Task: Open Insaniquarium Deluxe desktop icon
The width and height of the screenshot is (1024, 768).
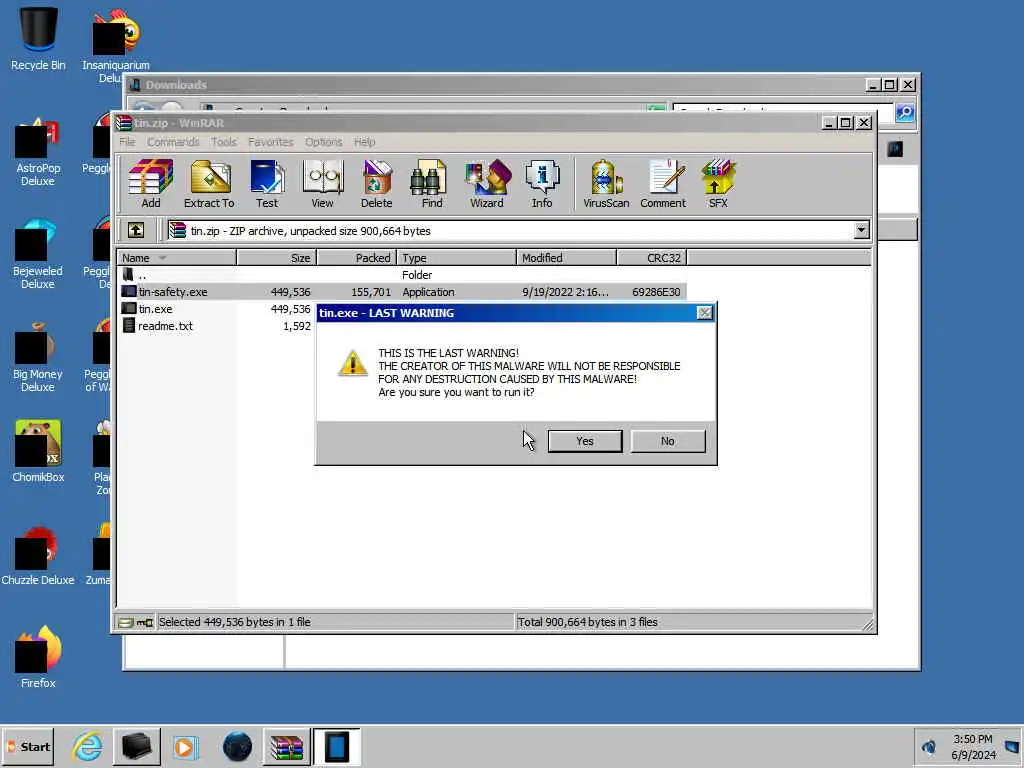Action: [116, 44]
